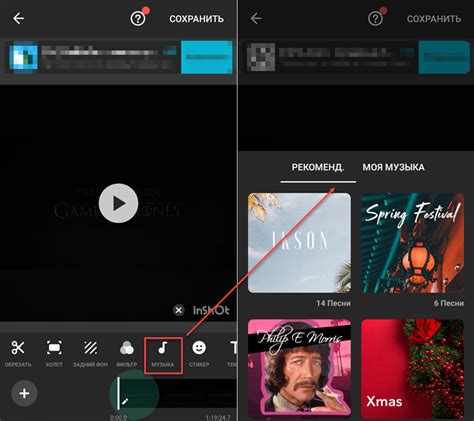Select the scissors Trim tool (ОБРЕЗАТЬ)

[18, 353]
